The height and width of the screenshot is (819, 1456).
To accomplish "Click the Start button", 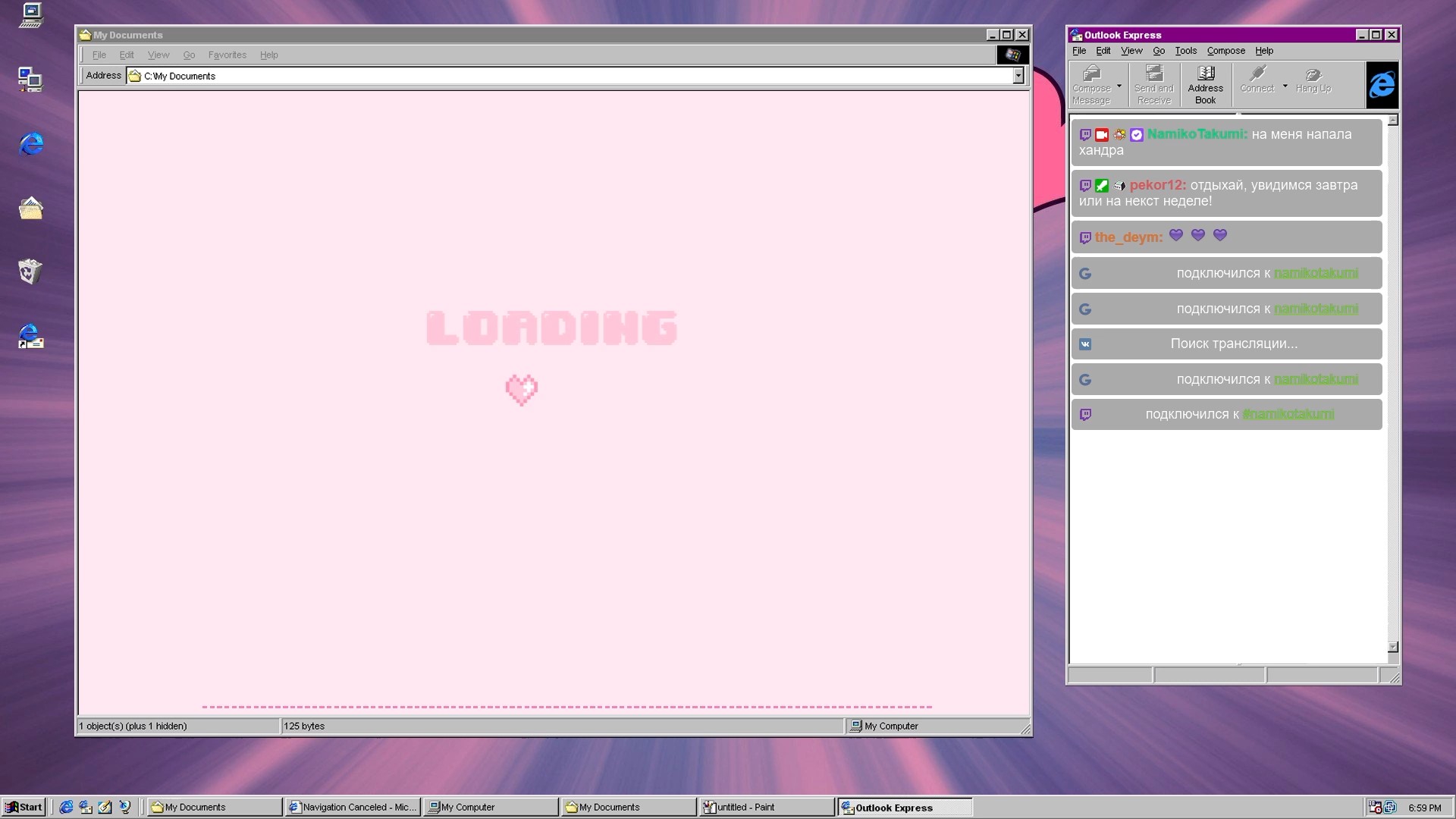I will [x=24, y=807].
